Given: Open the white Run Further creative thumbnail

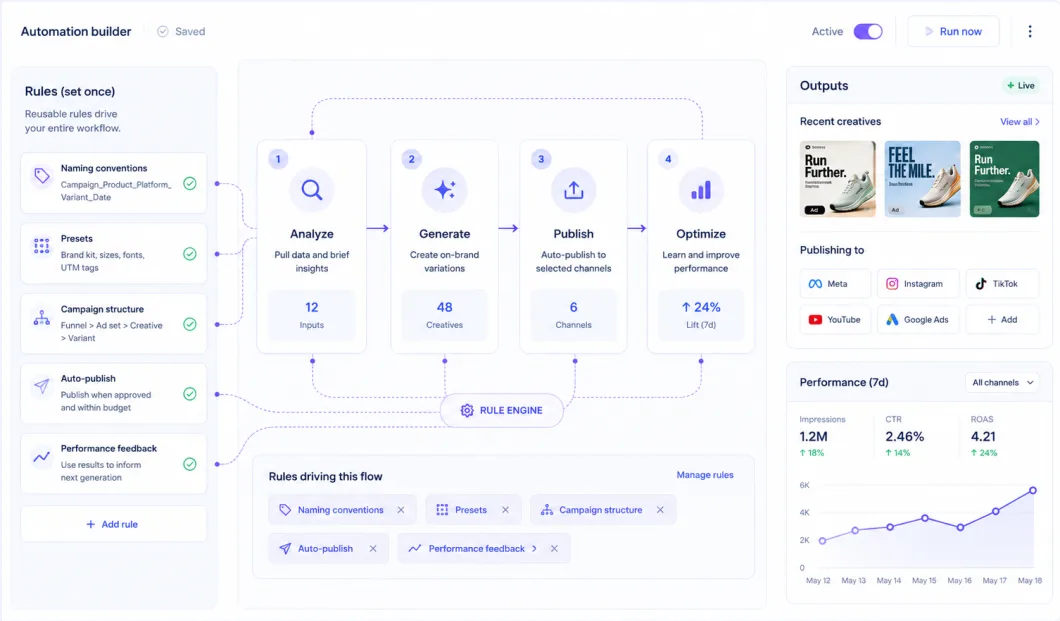Looking at the screenshot, I should (x=838, y=179).
